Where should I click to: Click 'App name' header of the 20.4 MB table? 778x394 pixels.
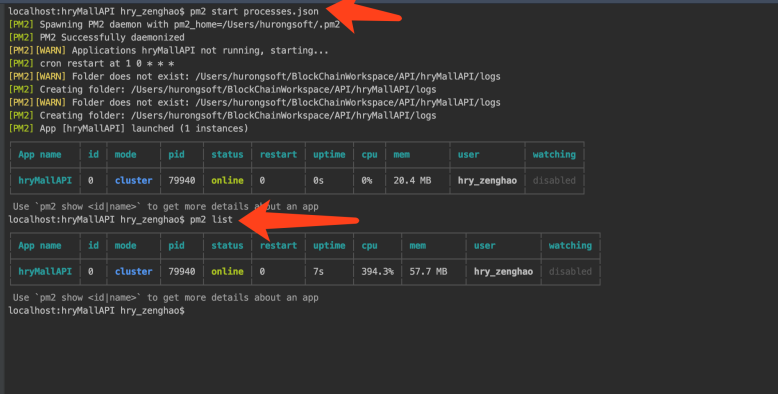pos(40,154)
